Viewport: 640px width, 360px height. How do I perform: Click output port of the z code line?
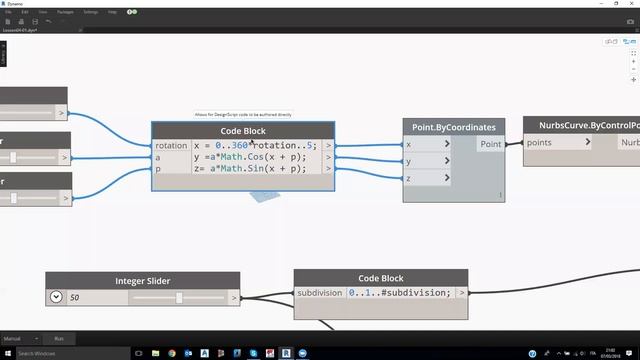pyautogui.click(x=328, y=169)
